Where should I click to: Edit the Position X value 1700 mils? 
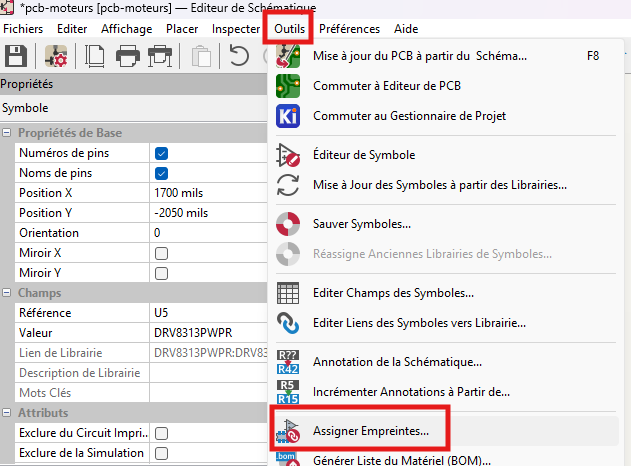208,193
